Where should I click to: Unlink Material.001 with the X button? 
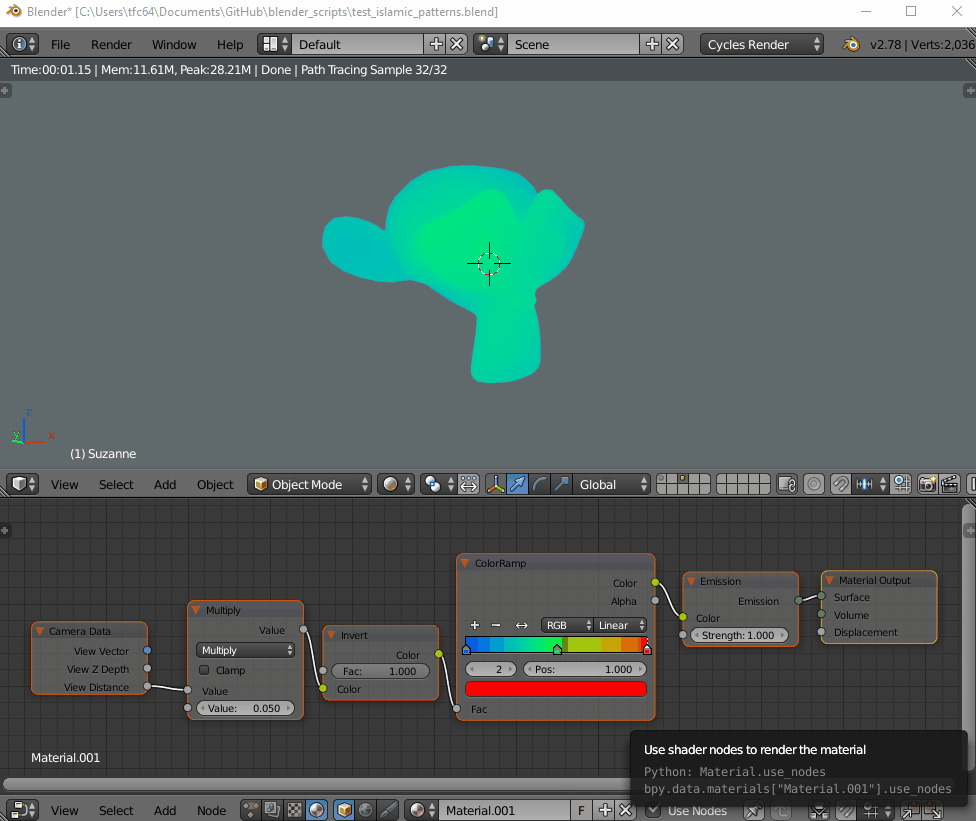coord(627,810)
